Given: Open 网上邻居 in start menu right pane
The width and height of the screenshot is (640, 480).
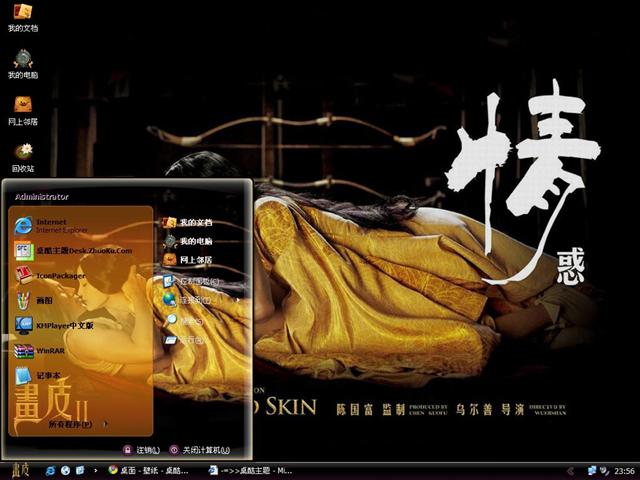Looking at the screenshot, I should [188, 260].
